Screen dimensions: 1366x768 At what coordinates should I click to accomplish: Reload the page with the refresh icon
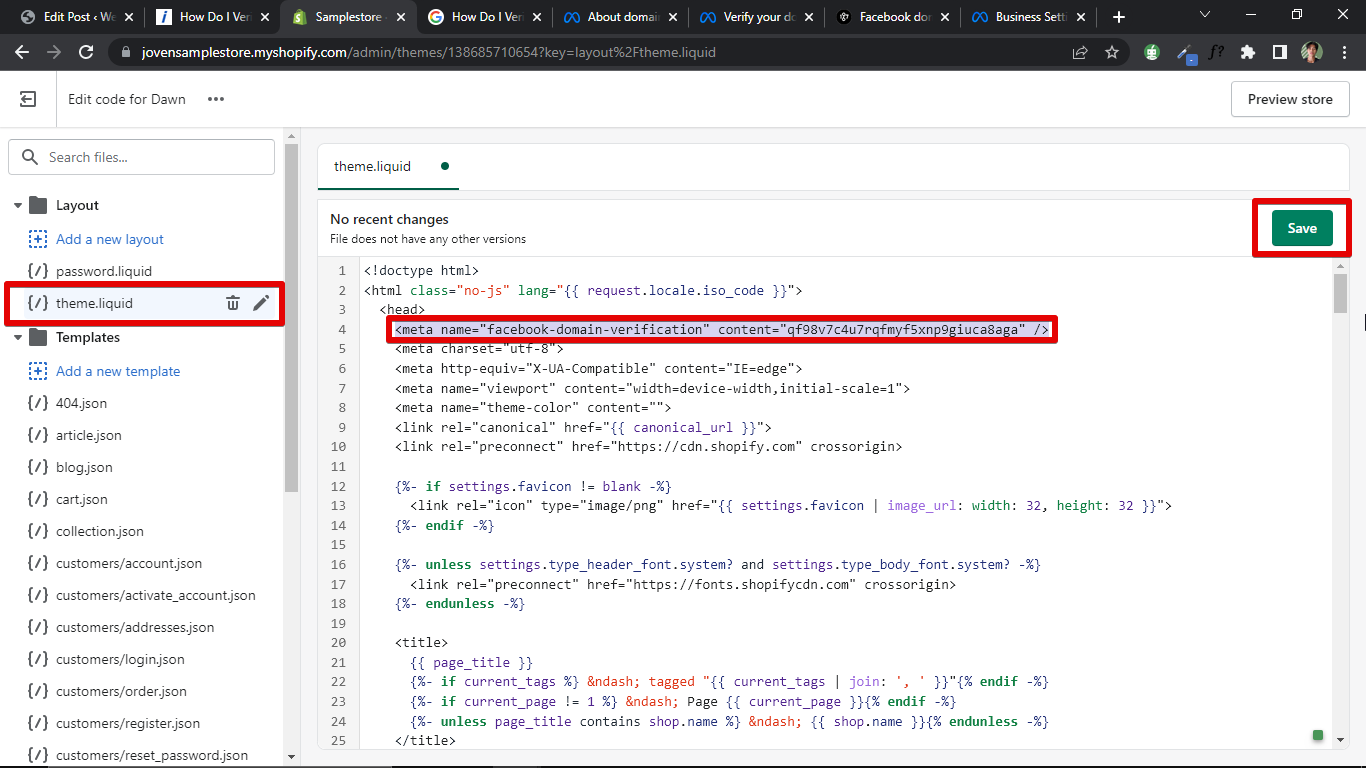pyautogui.click(x=86, y=52)
